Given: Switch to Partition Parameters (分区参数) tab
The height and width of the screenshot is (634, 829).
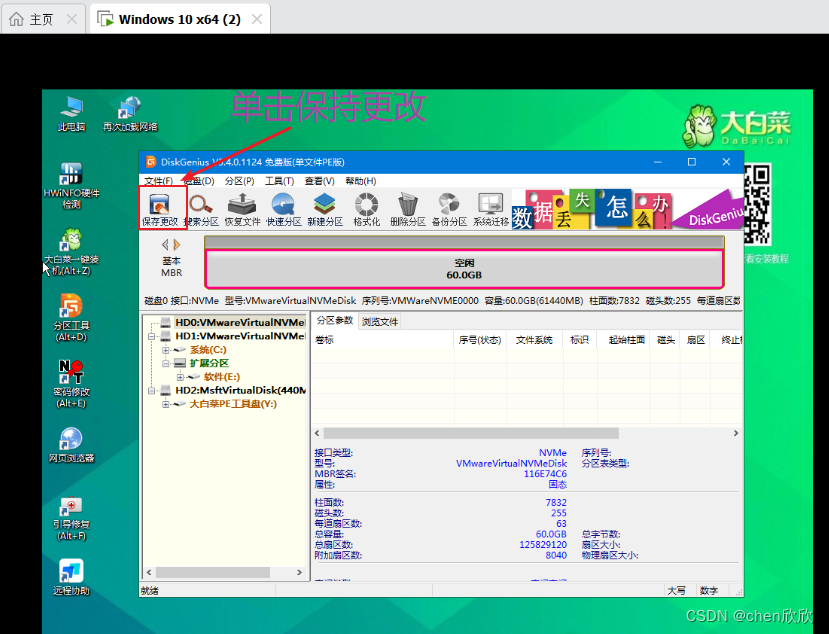Looking at the screenshot, I should coord(335,321).
